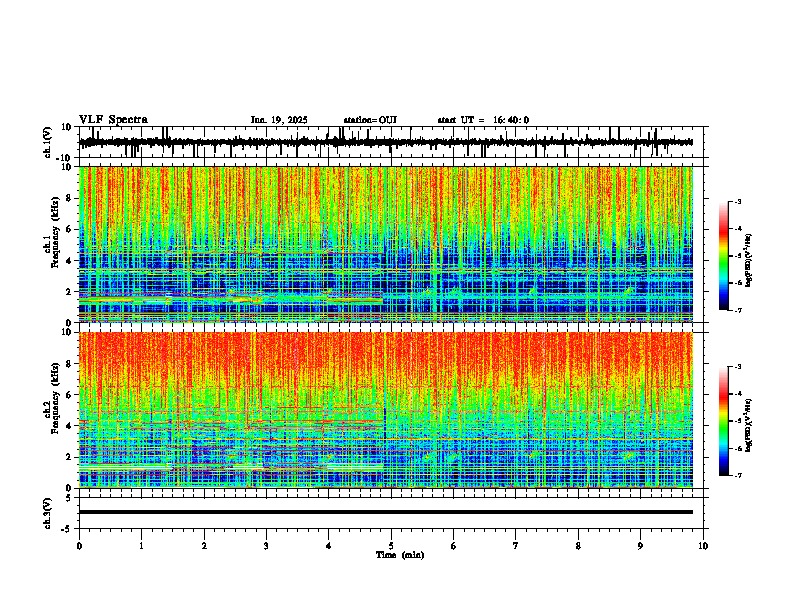Click the "-7" label on ch.1 colorbar

pyautogui.click(x=737, y=310)
